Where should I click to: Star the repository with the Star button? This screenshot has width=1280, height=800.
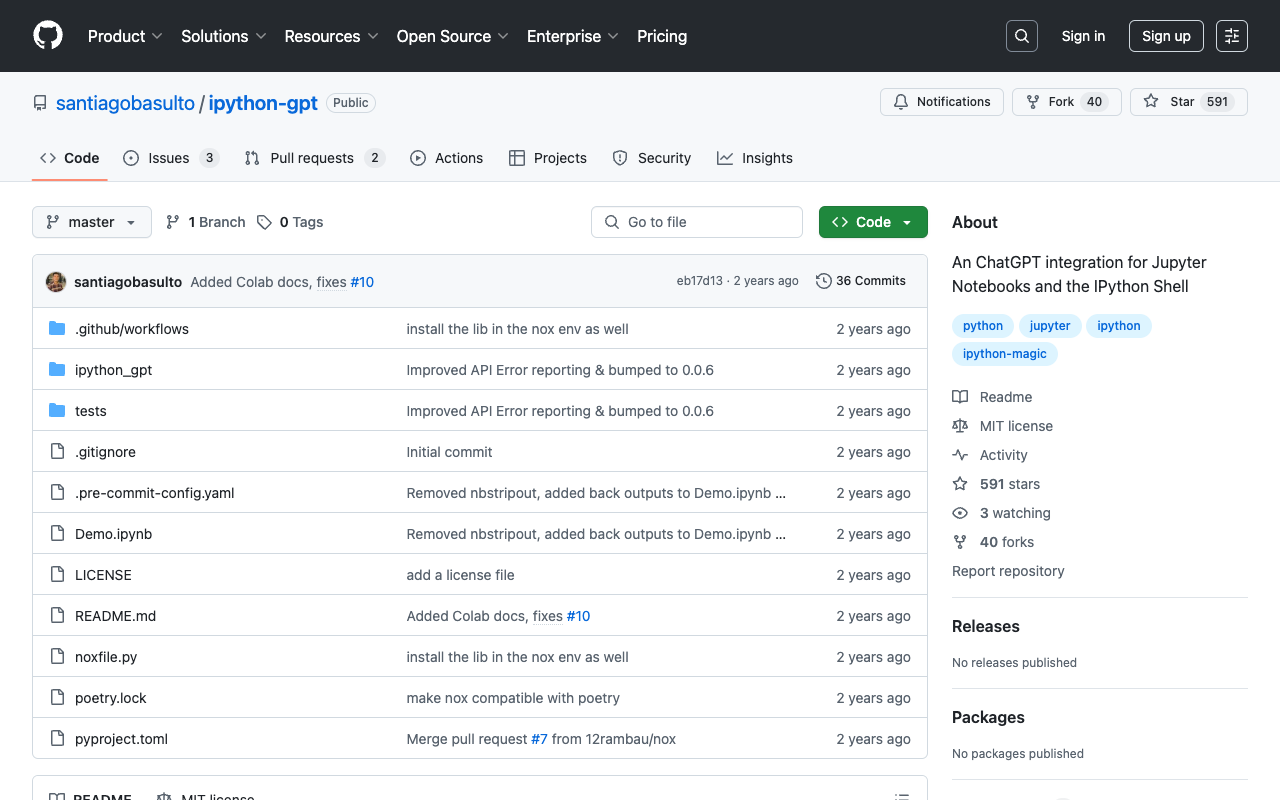tap(1189, 102)
